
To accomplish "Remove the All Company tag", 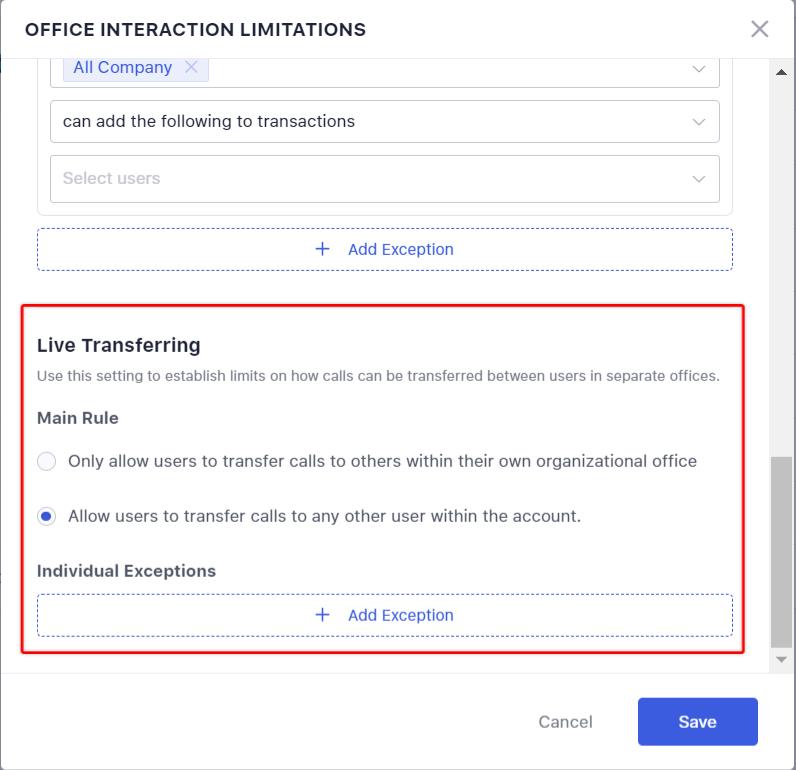I will [191, 68].
